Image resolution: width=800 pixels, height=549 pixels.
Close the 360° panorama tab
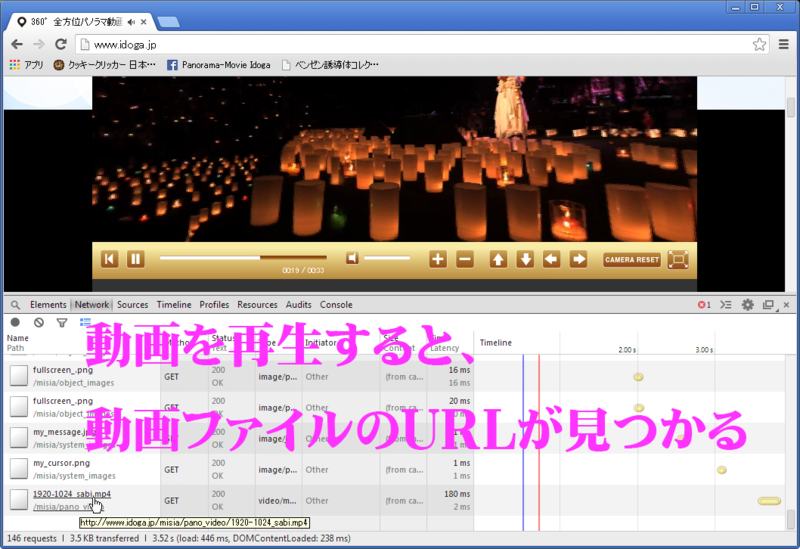pyautogui.click(x=144, y=22)
